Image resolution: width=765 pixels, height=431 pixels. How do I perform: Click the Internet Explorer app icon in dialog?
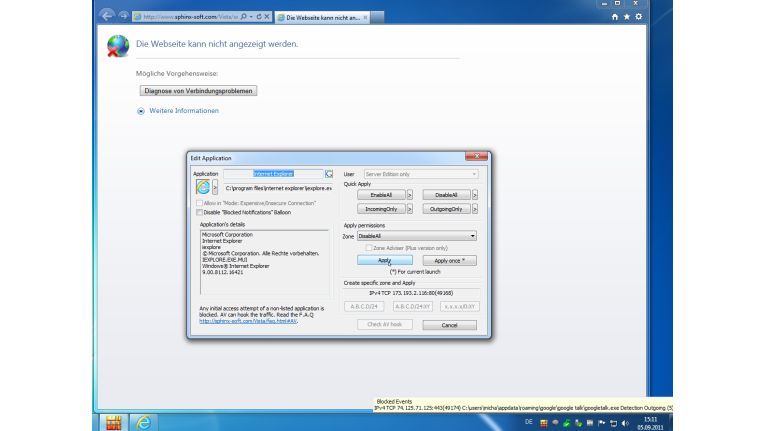pyautogui.click(x=203, y=187)
